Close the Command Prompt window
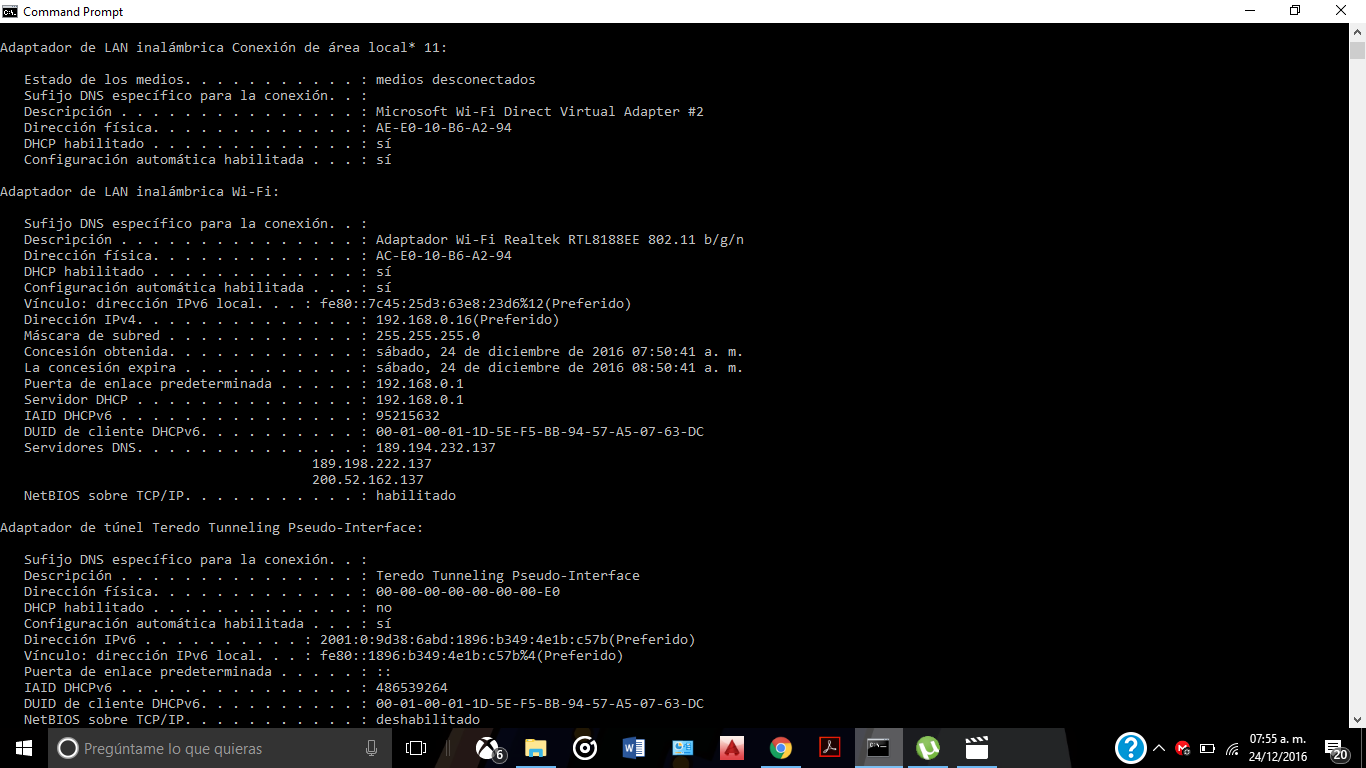 pyautogui.click(x=1342, y=11)
